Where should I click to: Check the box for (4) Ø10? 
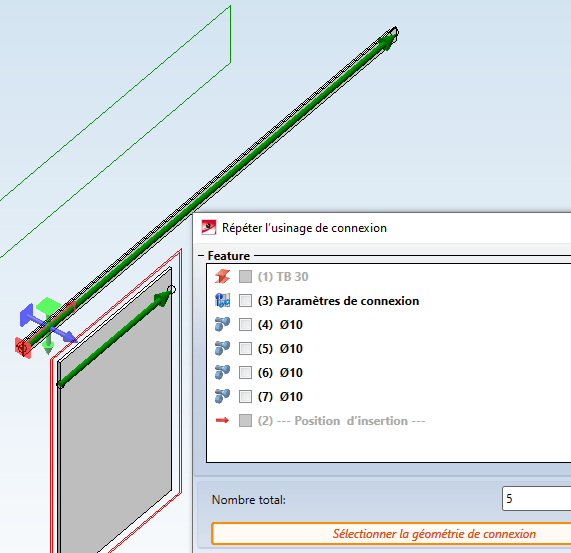pyautogui.click(x=245, y=324)
